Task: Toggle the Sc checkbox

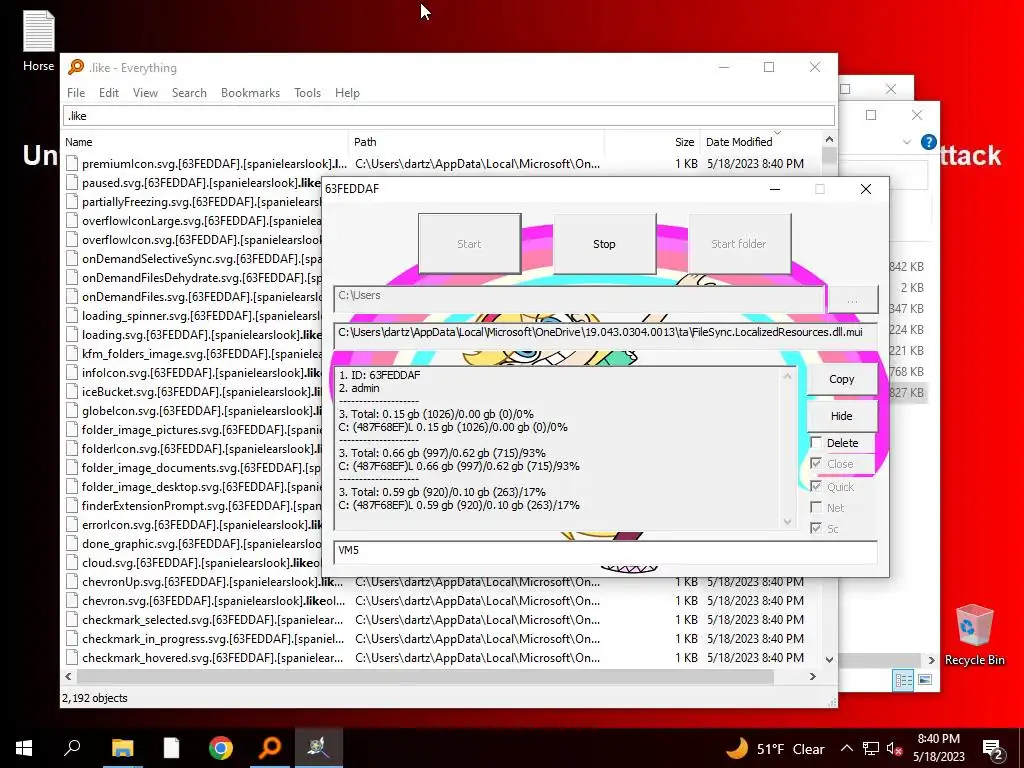Action: pyautogui.click(x=816, y=528)
